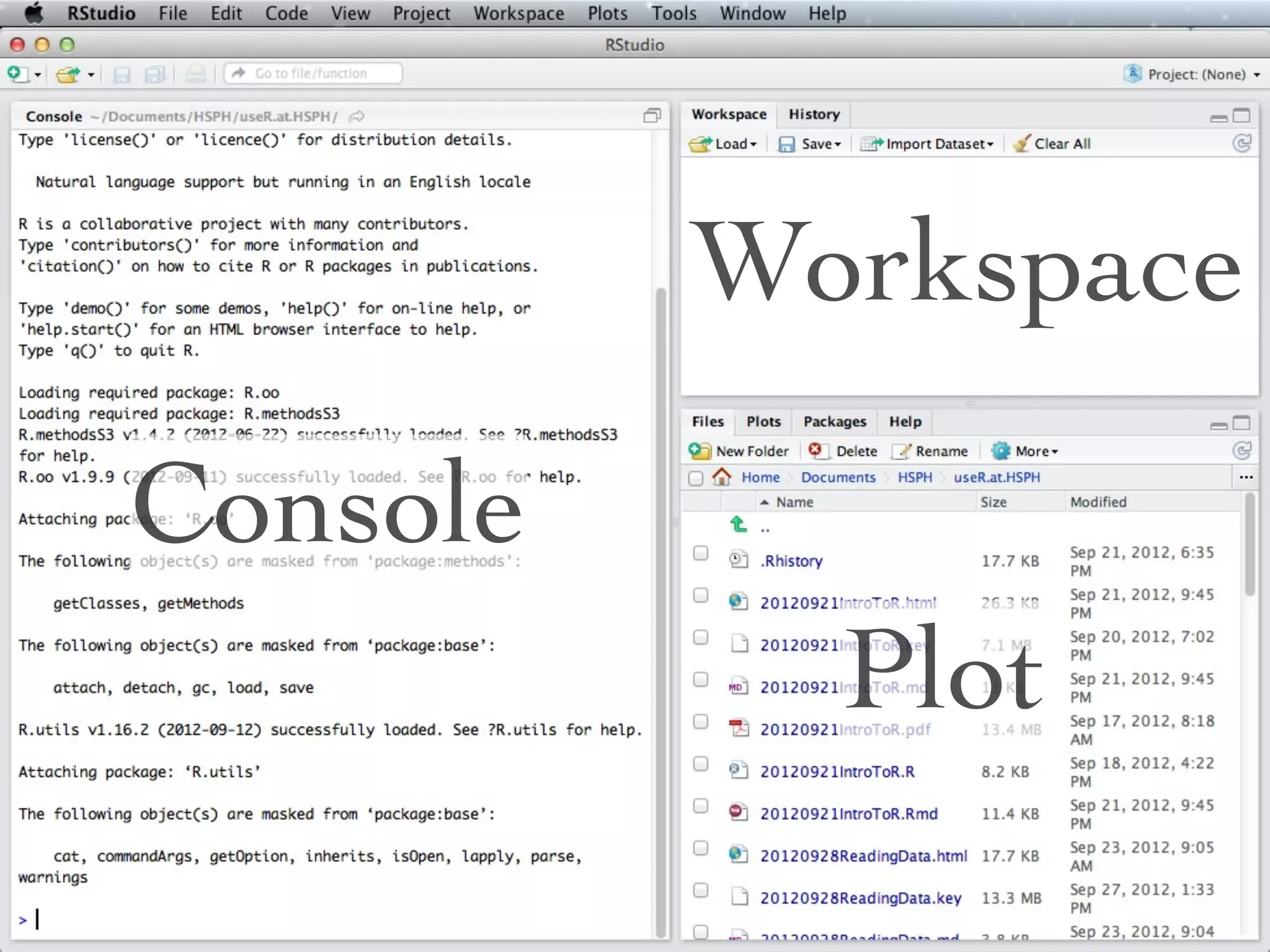This screenshot has width=1270, height=952.
Task: Click the Open File folder icon
Action: tap(68, 74)
